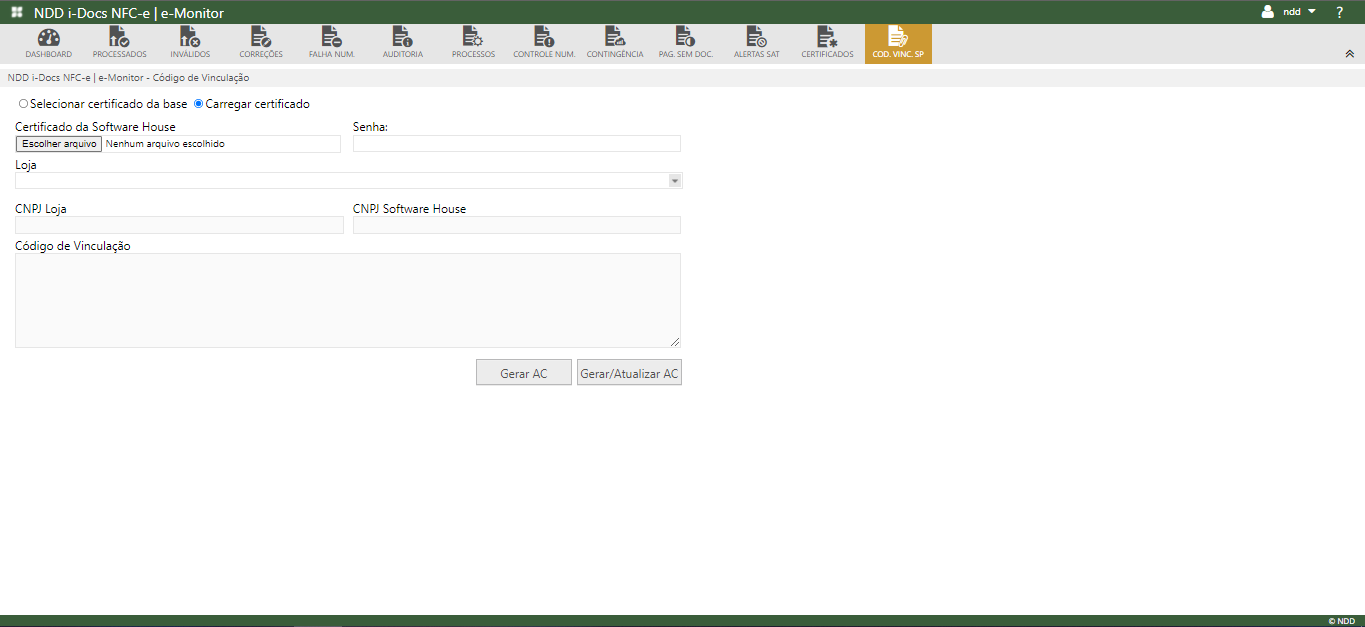Click the app grid icon in header
1365x627 pixels.
[x=17, y=12]
